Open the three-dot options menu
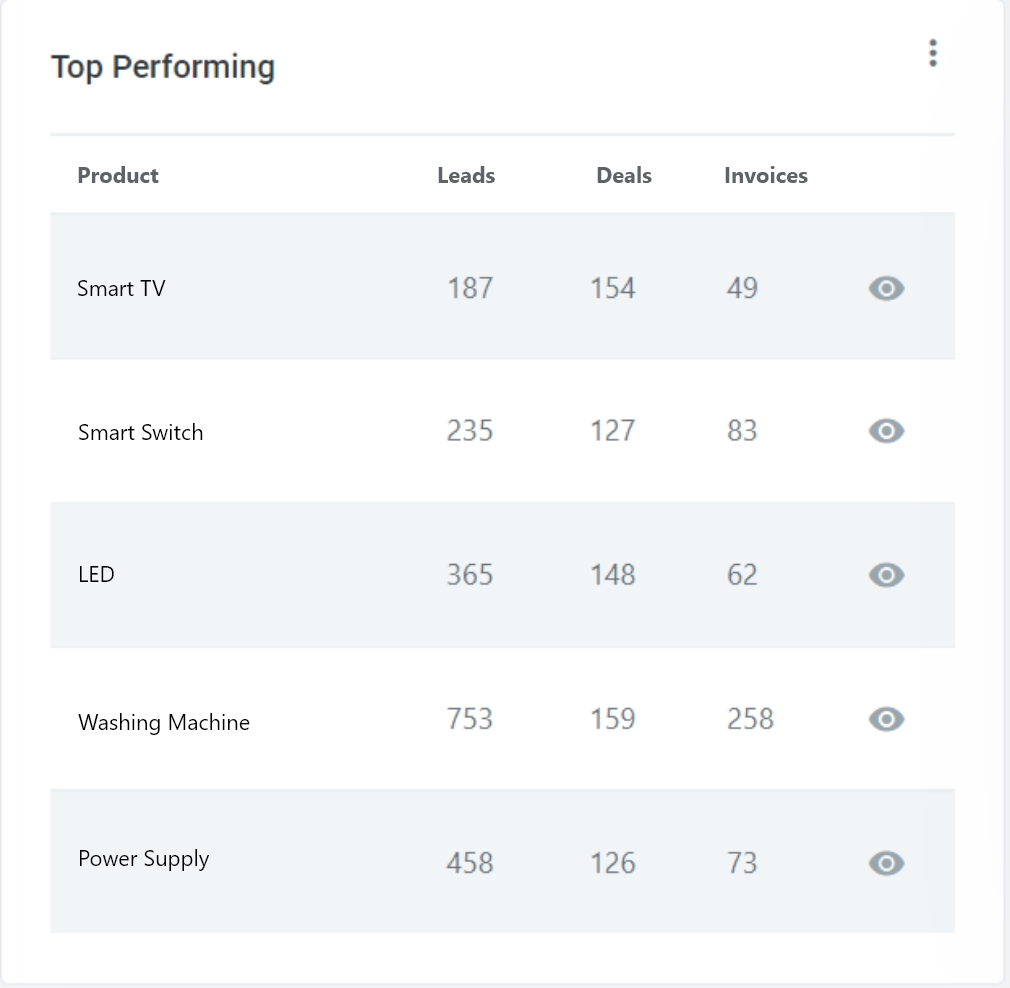This screenshot has height=988, width=1010. (x=932, y=53)
